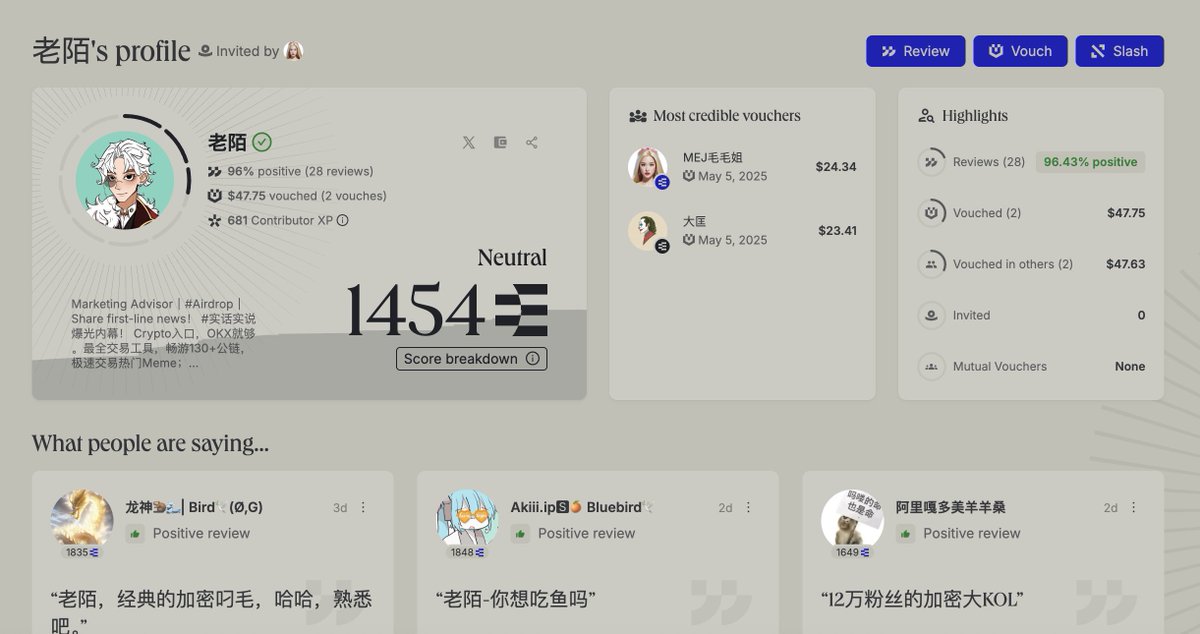
Task: Click the Akiii.ip Bluebird reviewer name
Action: click(x=582, y=507)
